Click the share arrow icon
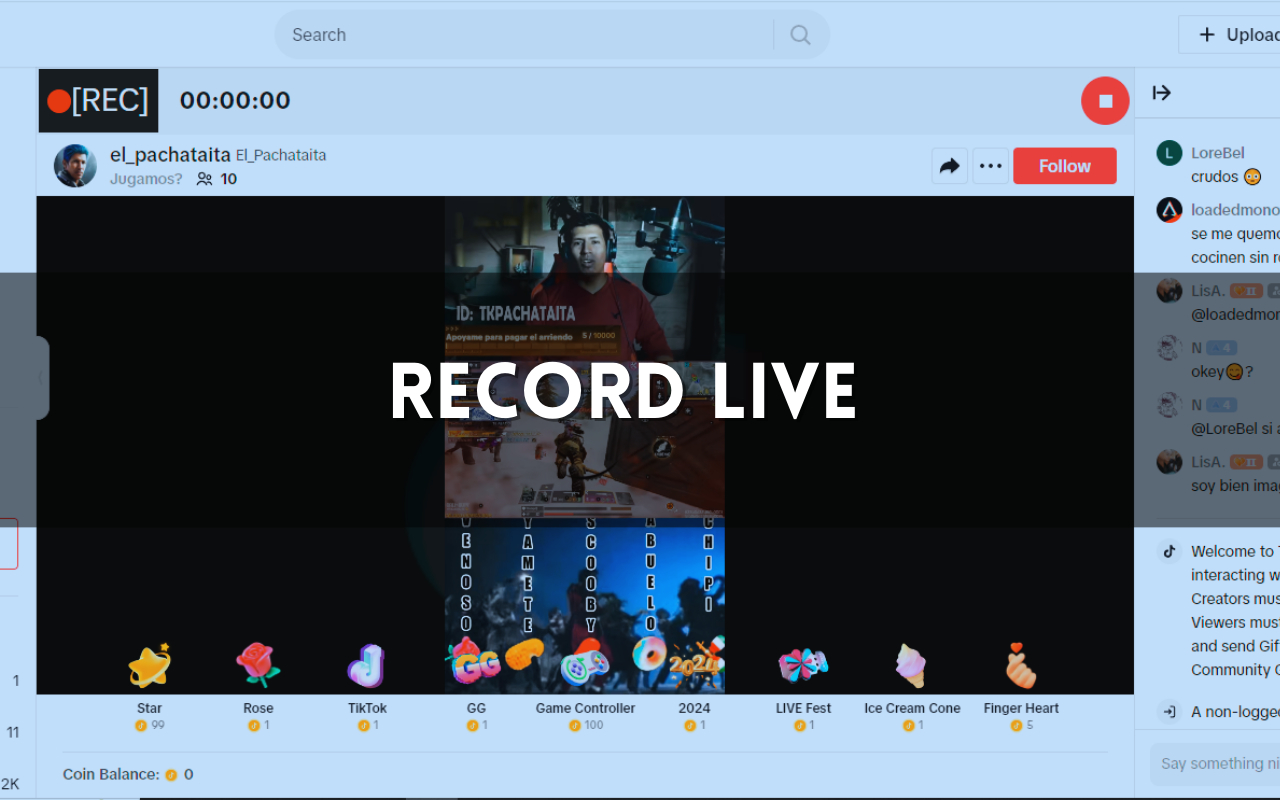The image size is (1280, 800). point(949,166)
